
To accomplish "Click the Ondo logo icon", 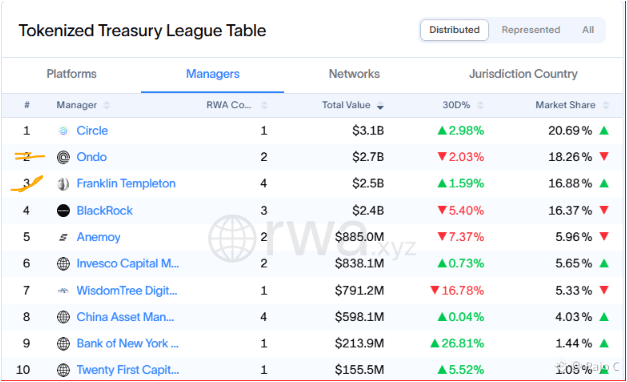I will [x=63, y=157].
